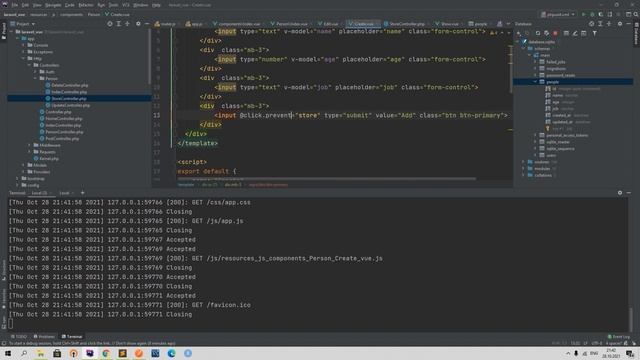Open query console icon in Database toolbar

(x=584, y=33)
